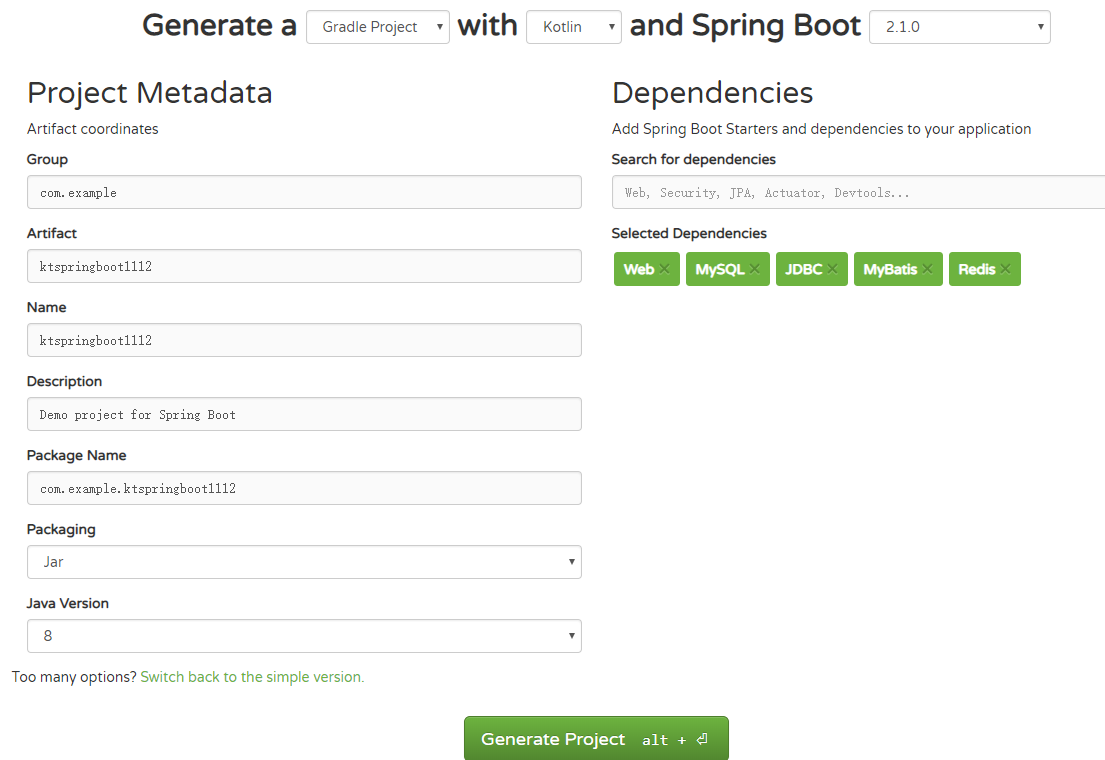
Task: Focus the Description field with Demo project
Action: 304,414
